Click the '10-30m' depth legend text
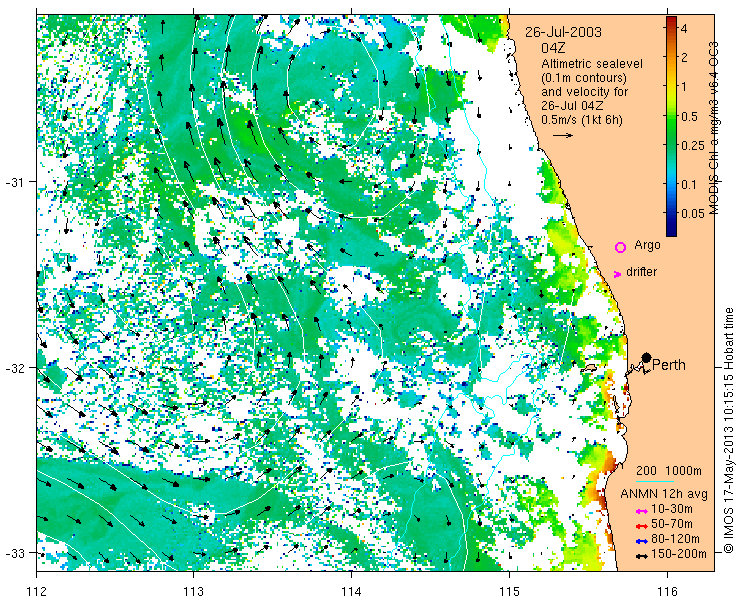The width and height of the screenshot is (740, 600). click(672, 509)
